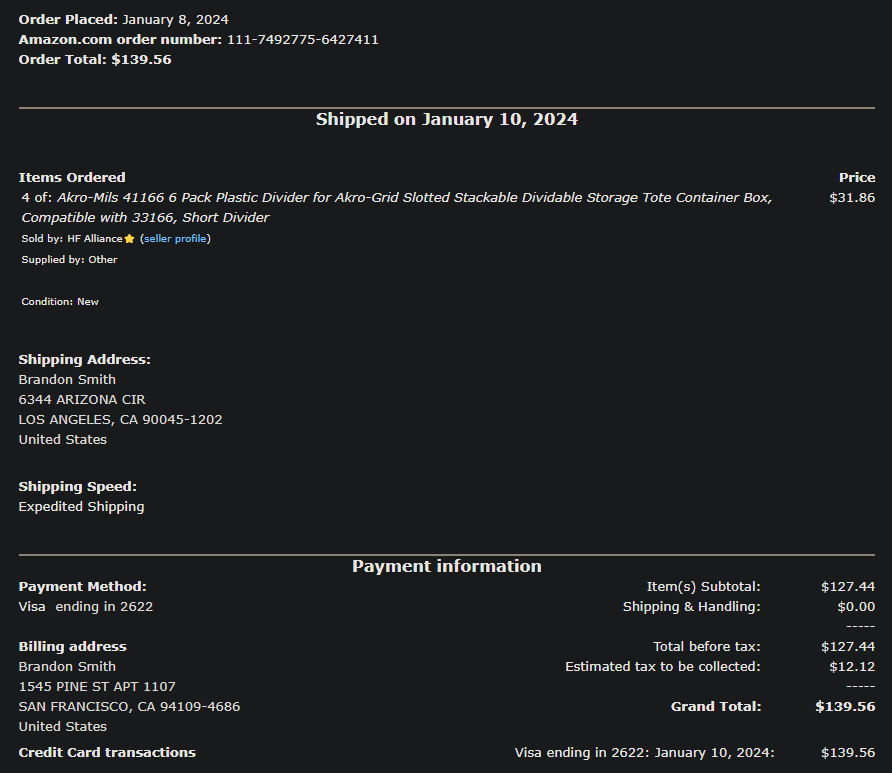
Task: Click the item price $31.86
Action: click(852, 198)
